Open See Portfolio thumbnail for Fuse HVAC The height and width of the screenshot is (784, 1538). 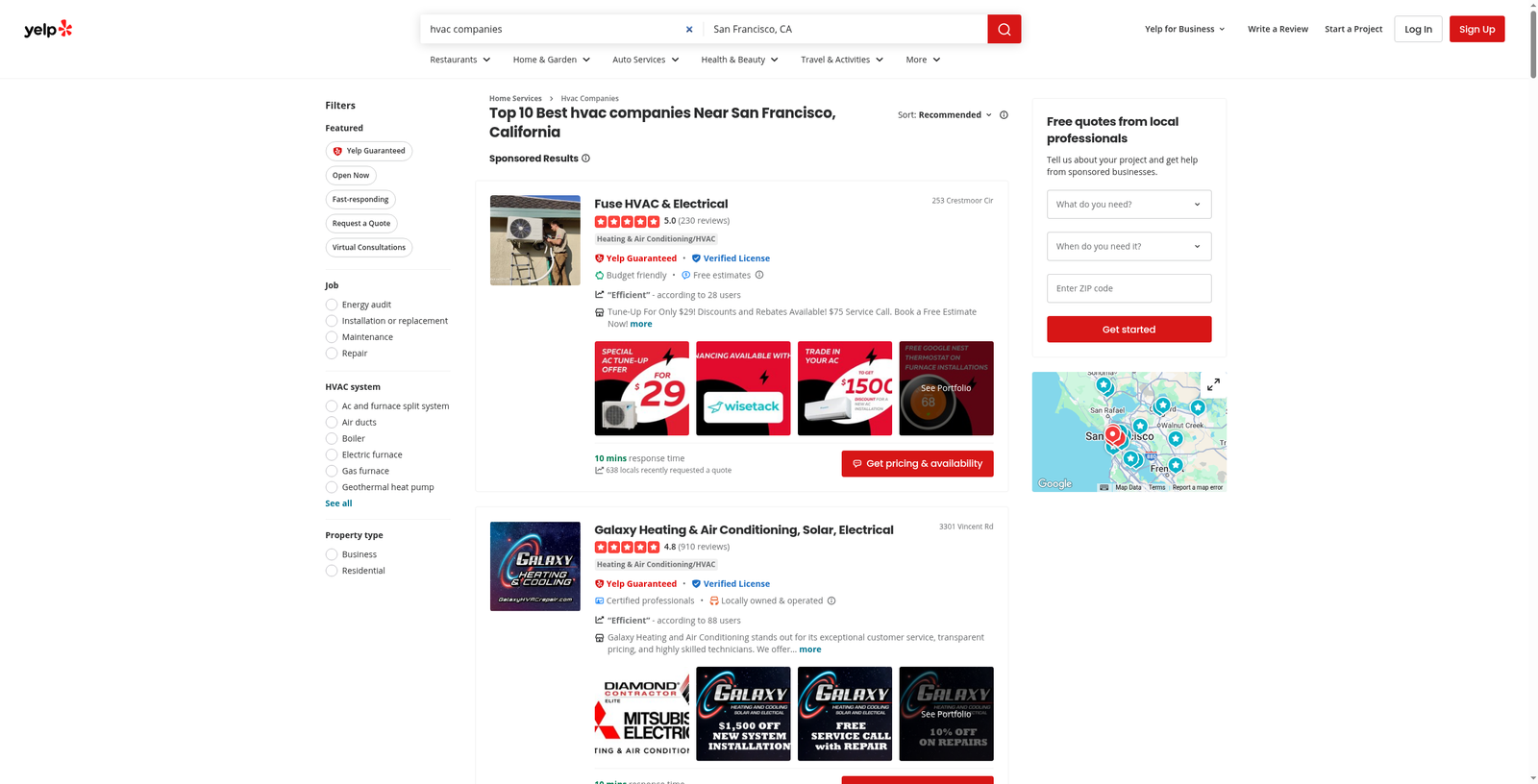[946, 388]
